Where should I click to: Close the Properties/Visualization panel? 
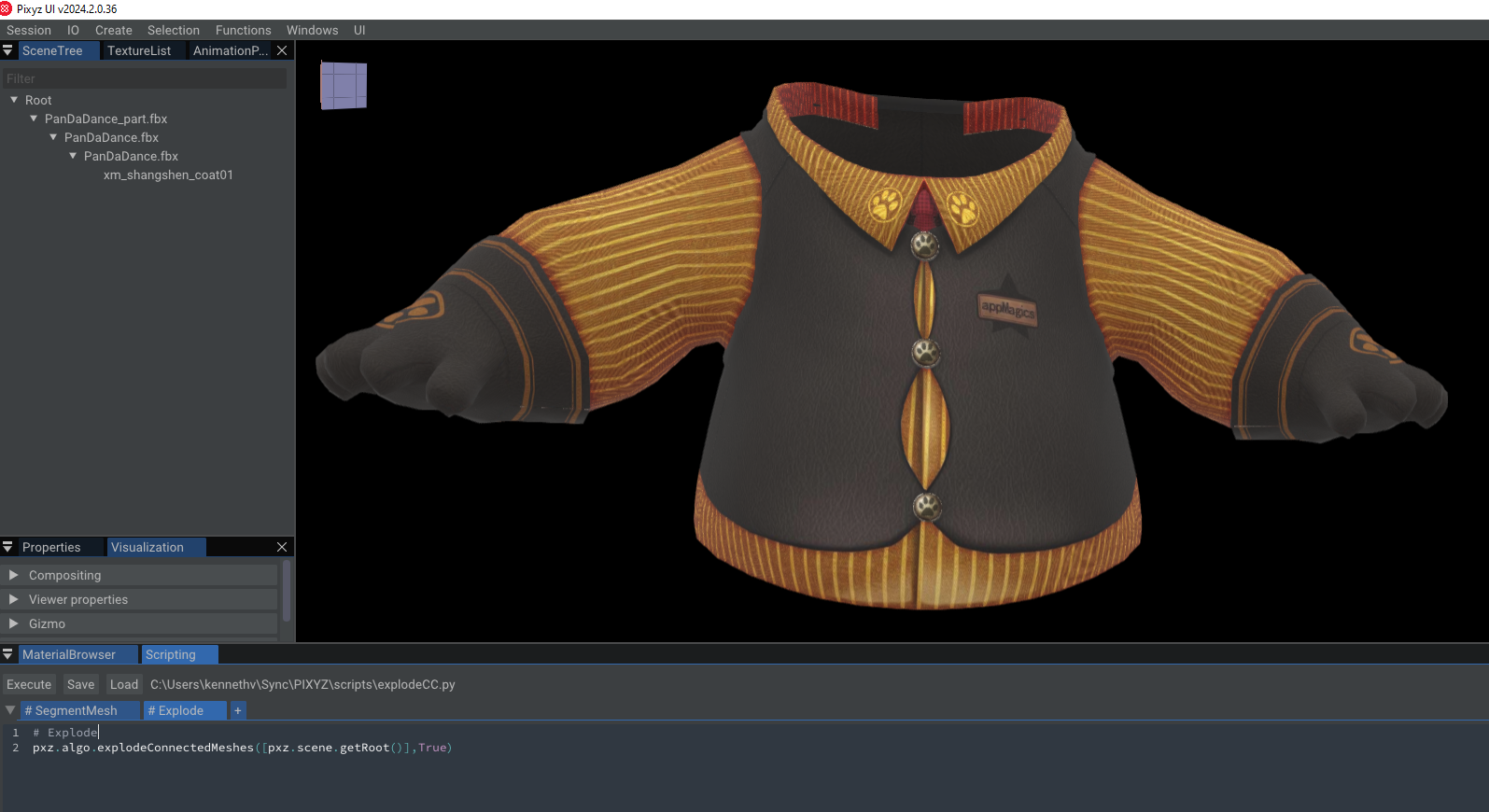pyautogui.click(x=282, y=547)
